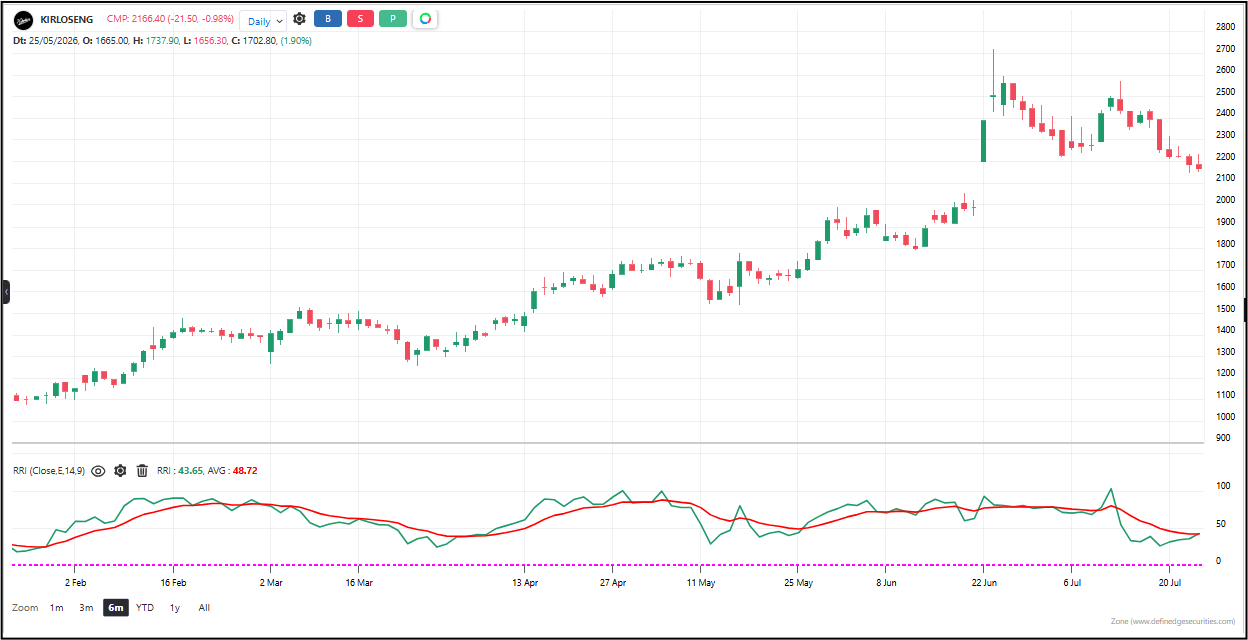Click the H: 1737.90 high value
The width and height of the screenshot is (1248, 640).
pos(156,40)
